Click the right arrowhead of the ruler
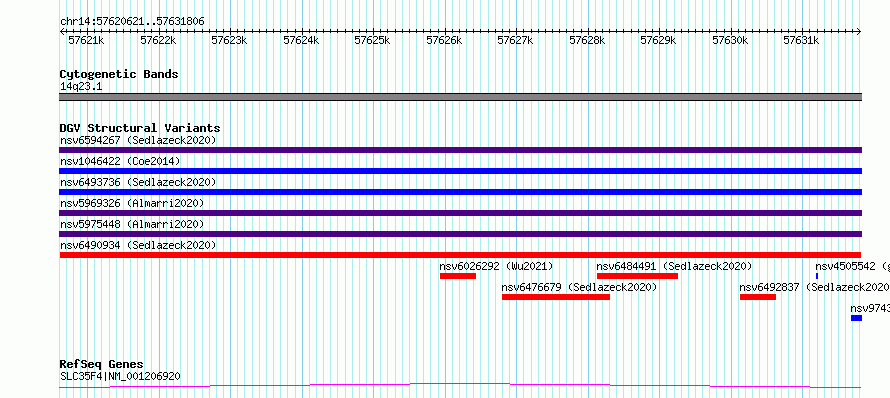This screenshot has width=890, height=398. tap(859, 32)
